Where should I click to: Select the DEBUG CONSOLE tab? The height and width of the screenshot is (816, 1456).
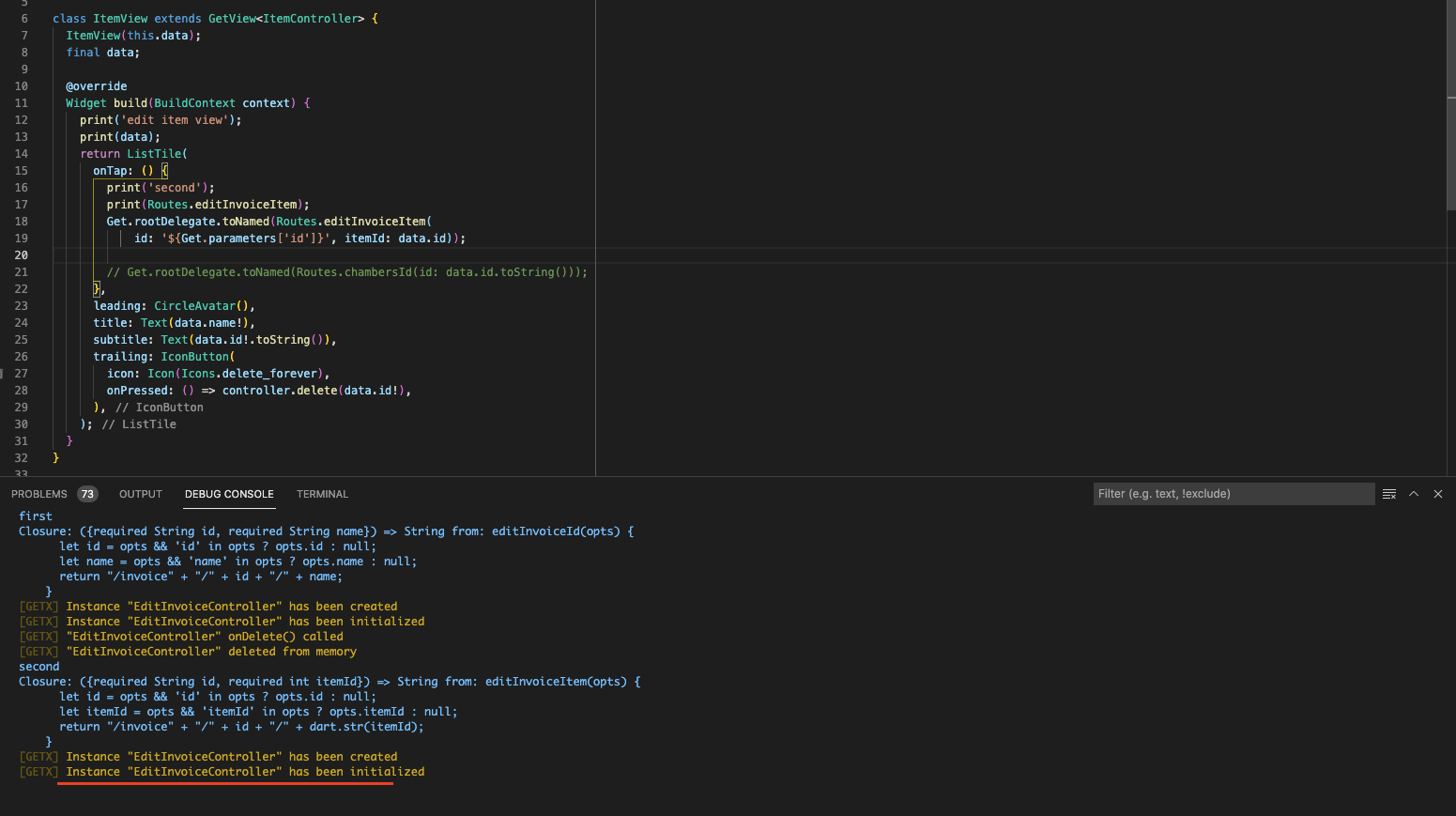pyautogui.click(x=229, y=494)
